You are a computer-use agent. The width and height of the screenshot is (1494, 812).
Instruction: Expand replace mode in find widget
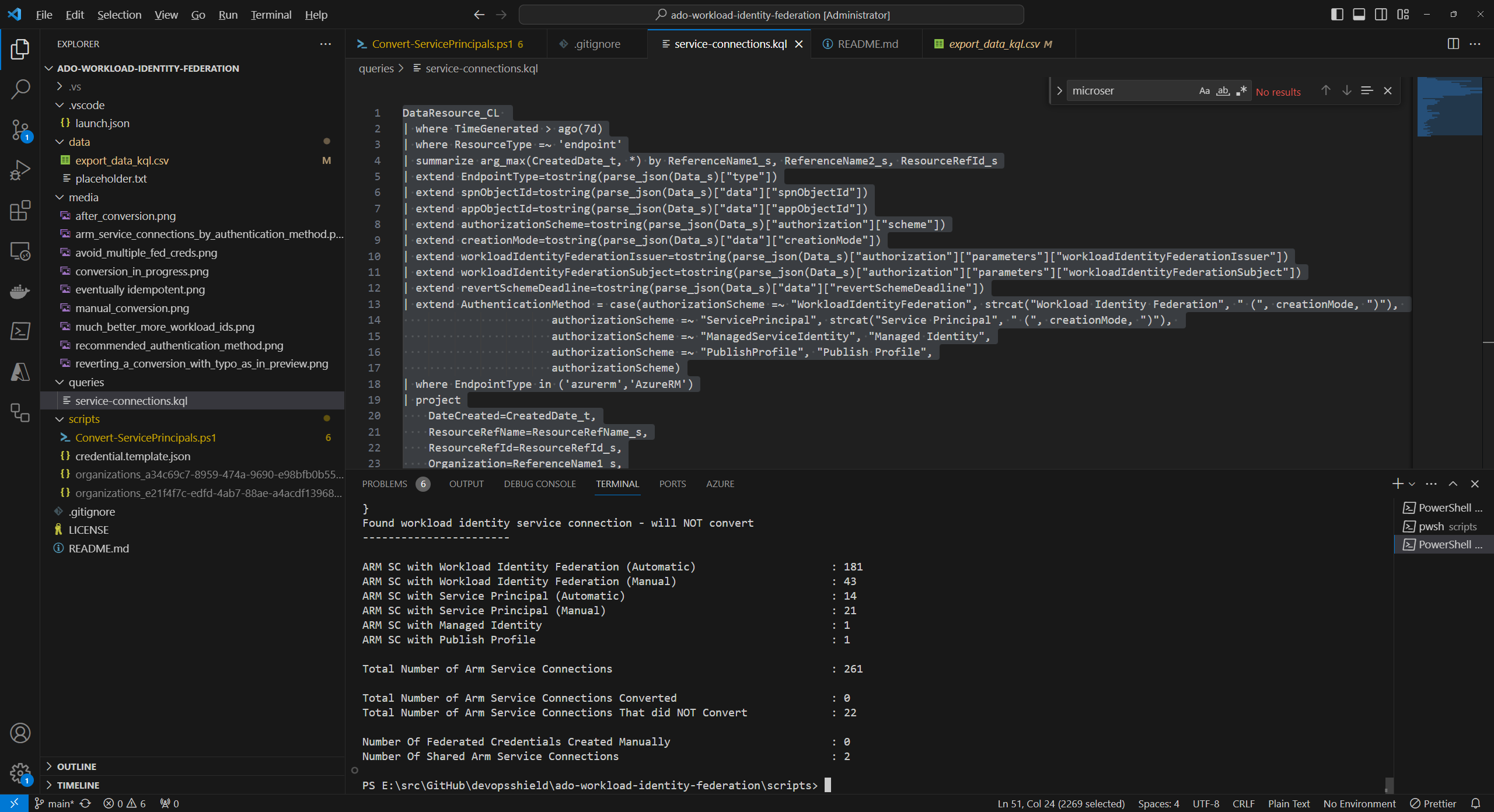coord(1059,90)
